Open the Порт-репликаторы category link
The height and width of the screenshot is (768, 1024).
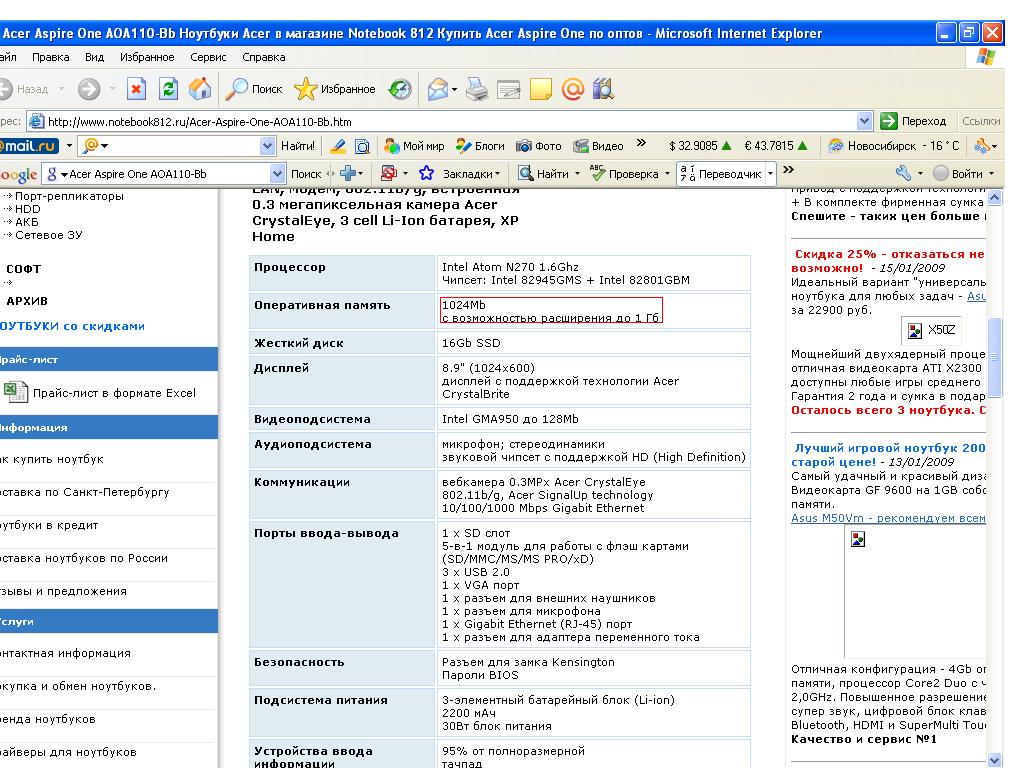pos(69,196)
